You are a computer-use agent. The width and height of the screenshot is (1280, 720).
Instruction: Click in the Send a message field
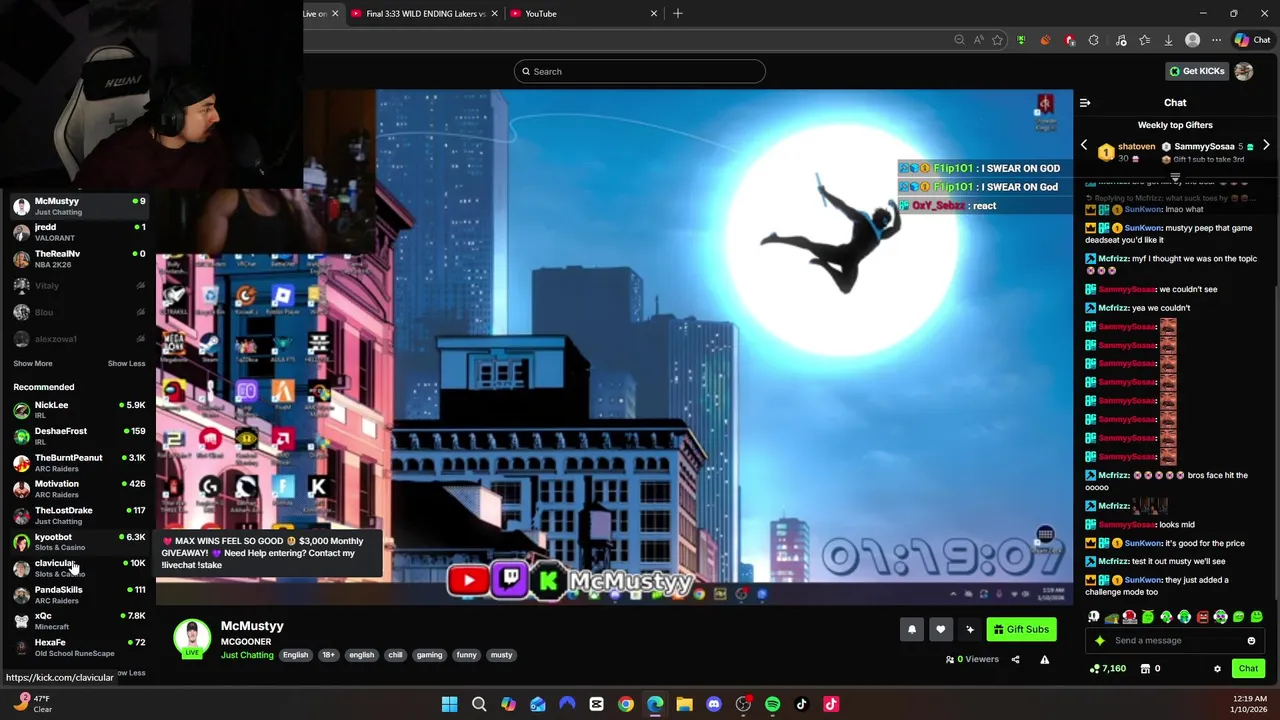click(1174, 641)
